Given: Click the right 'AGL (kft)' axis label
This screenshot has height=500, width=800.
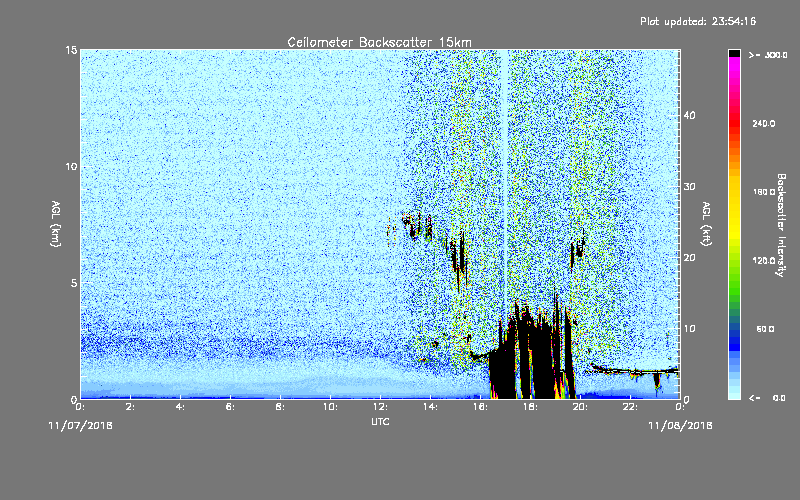Looking at the screenshot, I should click(707, 224).
